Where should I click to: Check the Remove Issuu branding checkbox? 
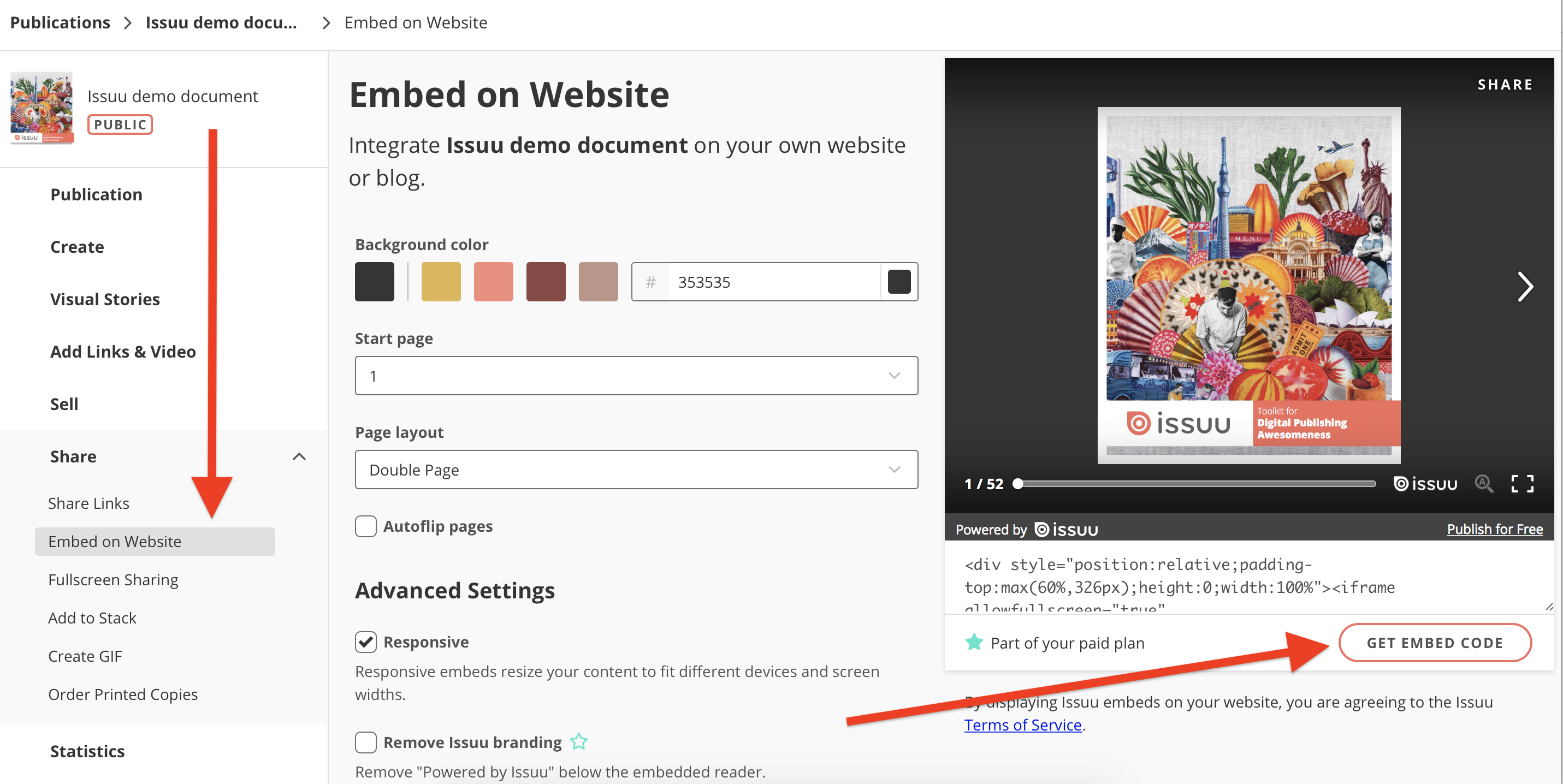pyautogui.click(x=366, y=742)
